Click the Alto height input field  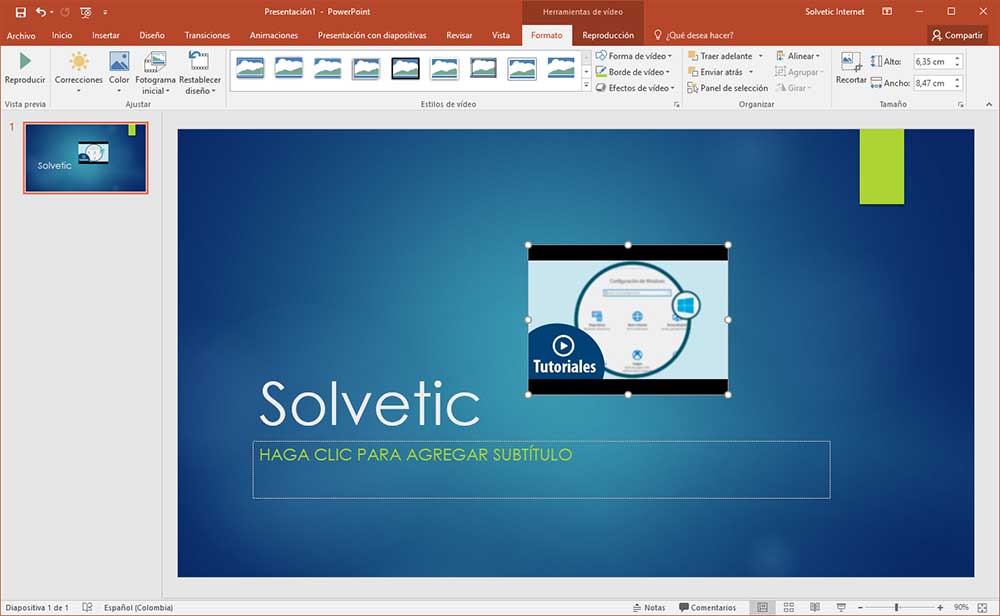[932, 61]
